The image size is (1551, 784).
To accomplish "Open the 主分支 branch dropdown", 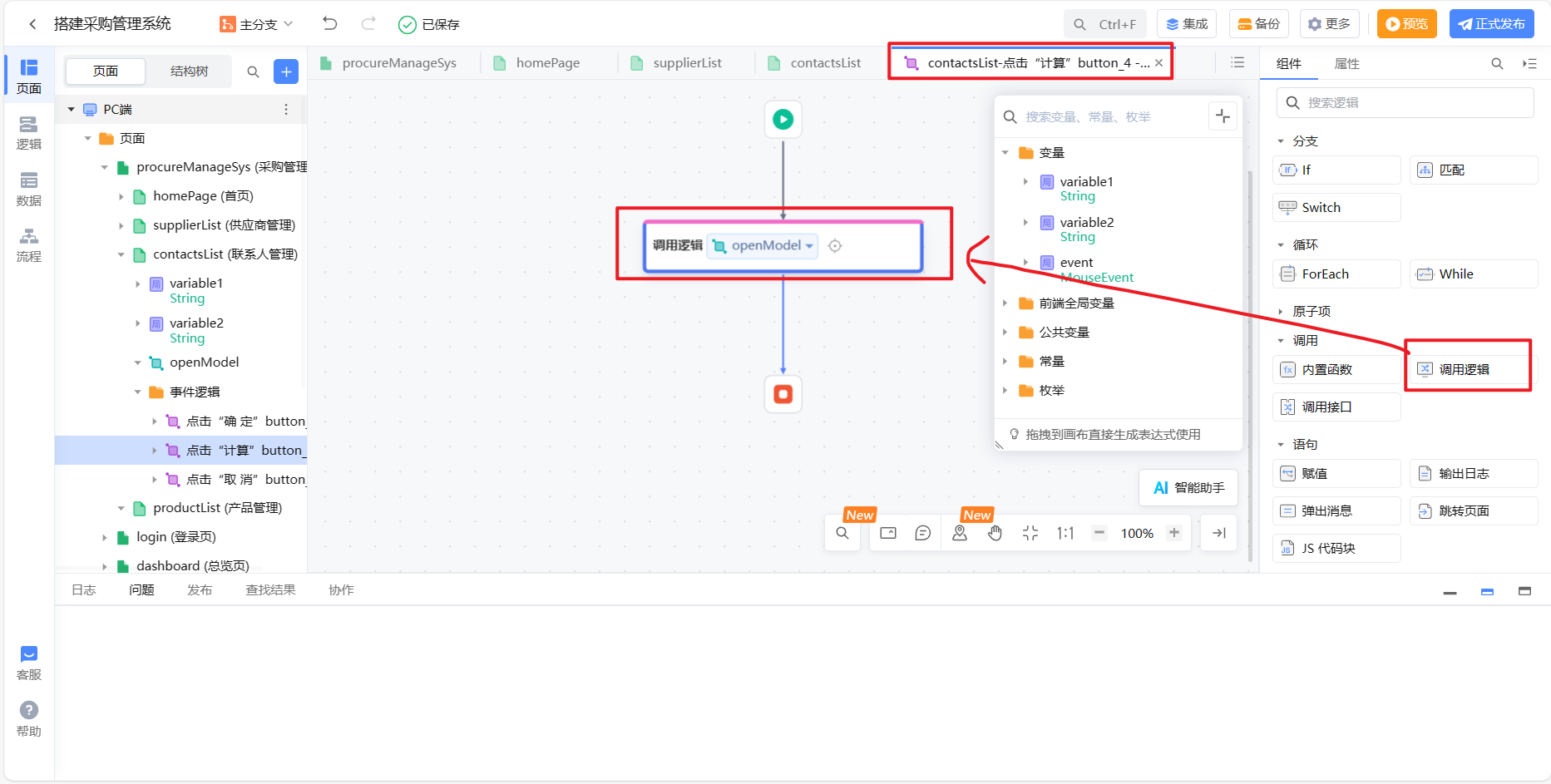I will coord(256,24).
